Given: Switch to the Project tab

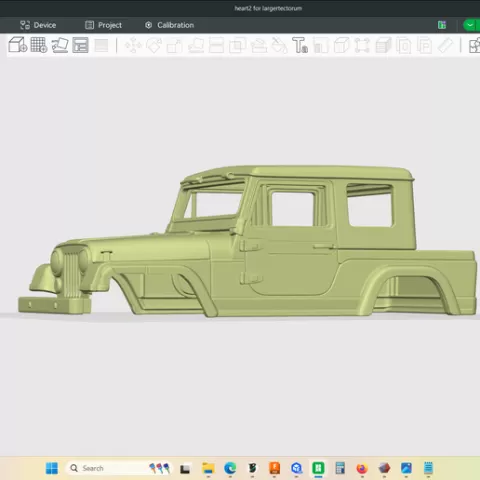Looking at the screenshot, I should pyautogui.click(x=103, y=25).
